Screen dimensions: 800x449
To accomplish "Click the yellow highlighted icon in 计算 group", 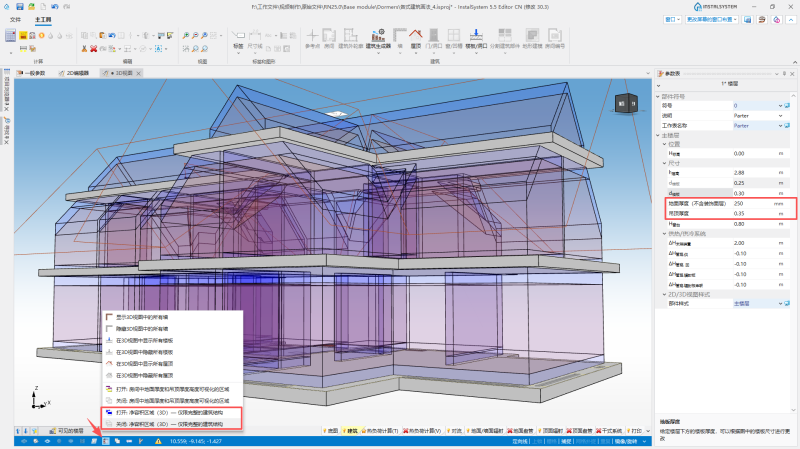I will [x=23, y=35].
